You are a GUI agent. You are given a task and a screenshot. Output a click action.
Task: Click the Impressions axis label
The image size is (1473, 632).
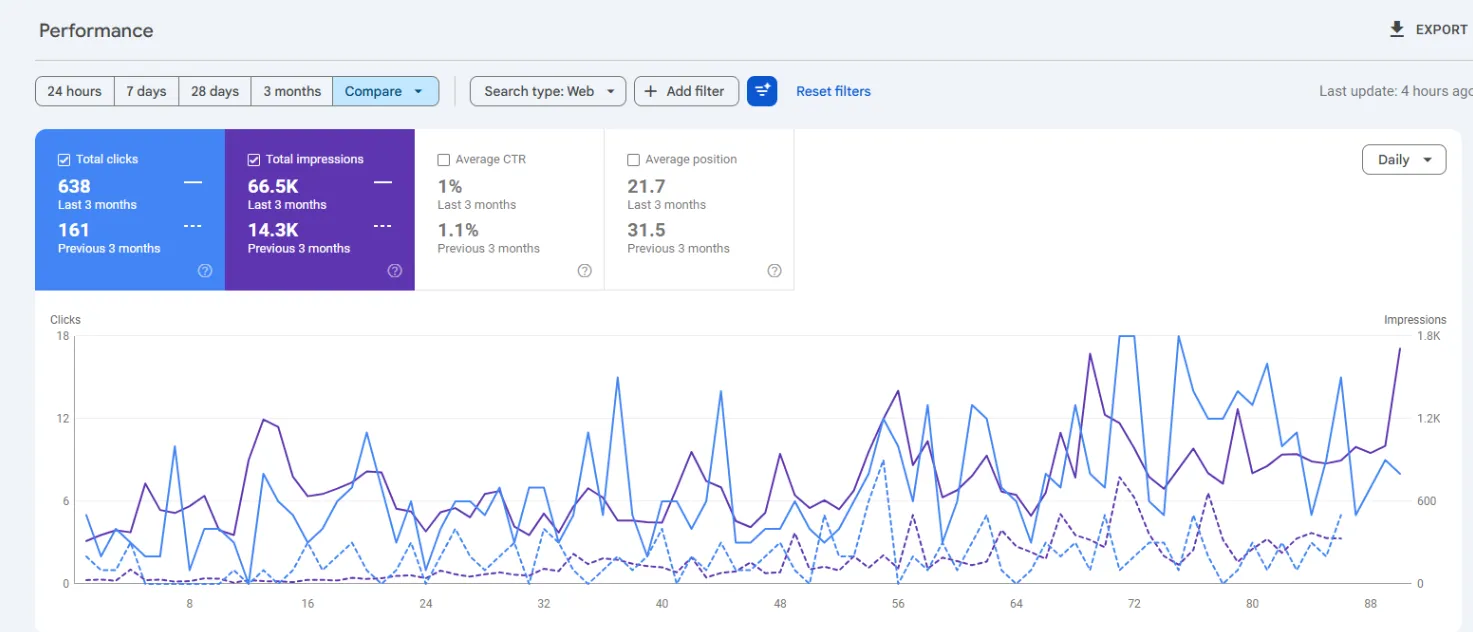tap(1415, 320)
